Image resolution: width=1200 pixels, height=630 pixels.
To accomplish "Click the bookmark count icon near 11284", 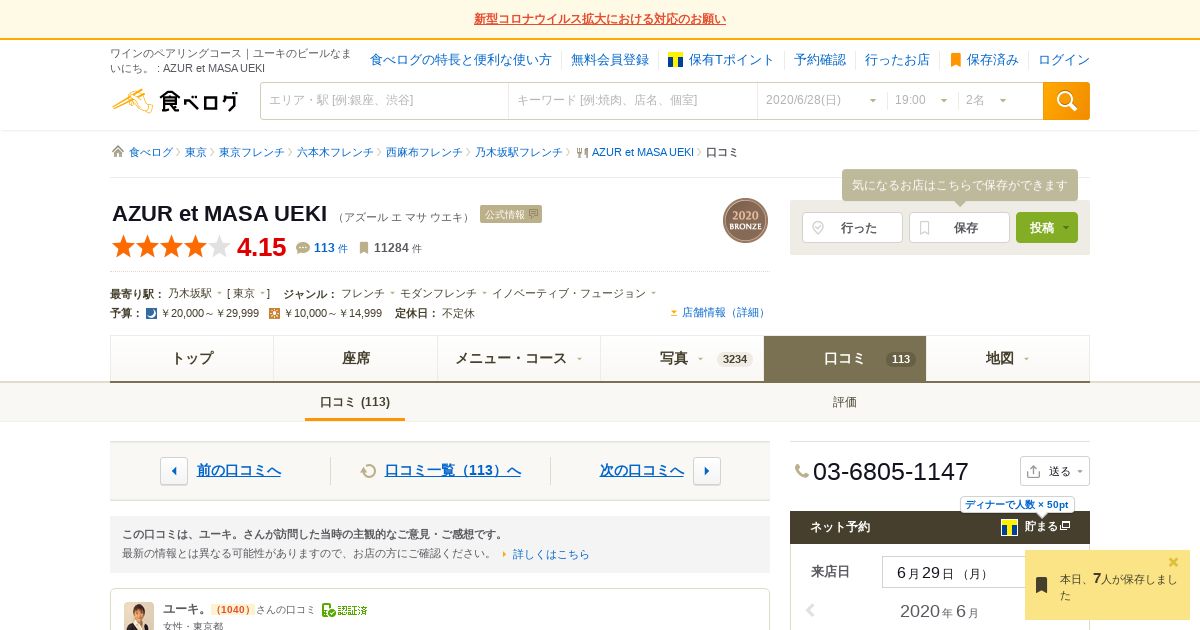I will pos(364,248).
